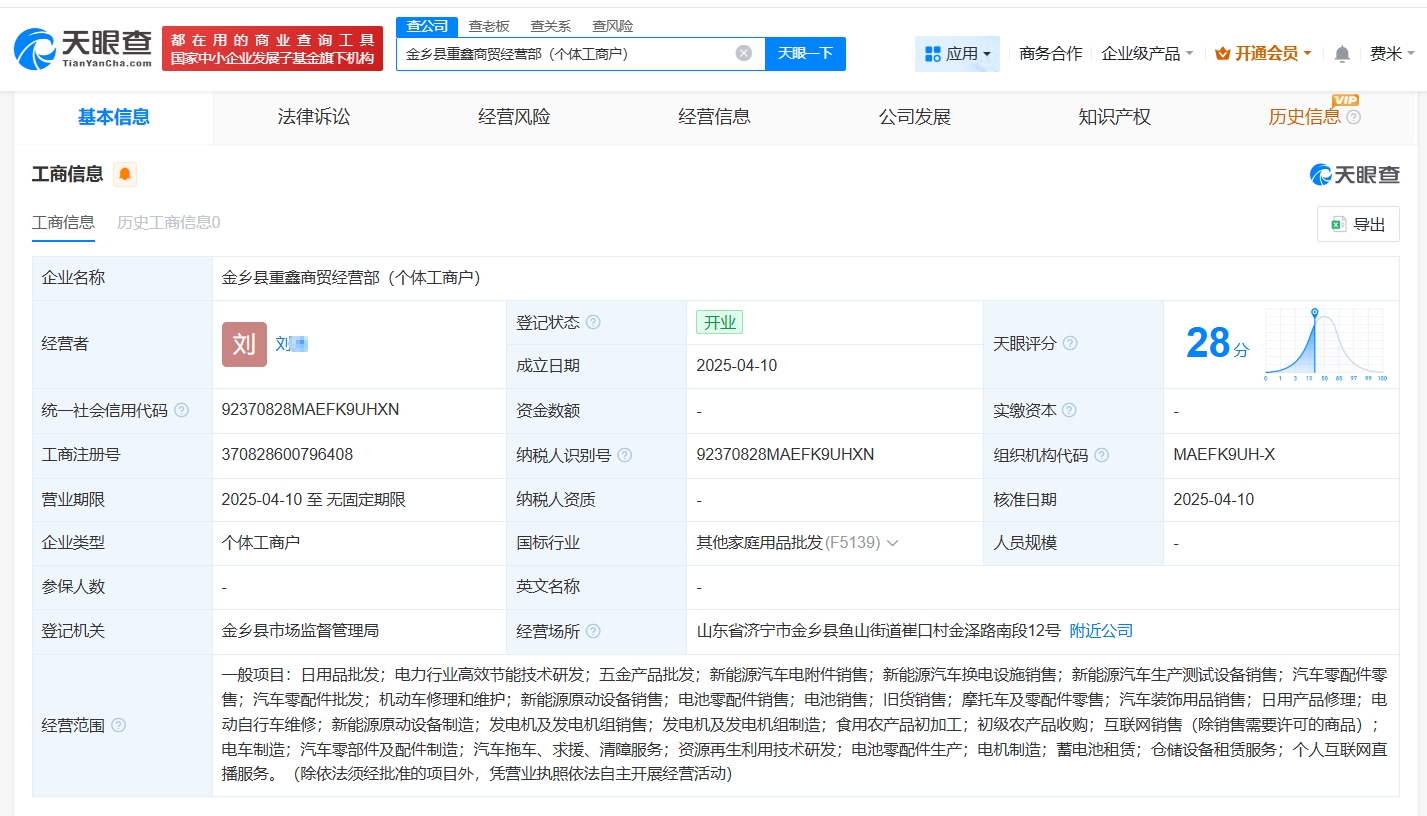
Task: Click 金乡县市场监督管理局 registration authority
Action: [300, 631]
